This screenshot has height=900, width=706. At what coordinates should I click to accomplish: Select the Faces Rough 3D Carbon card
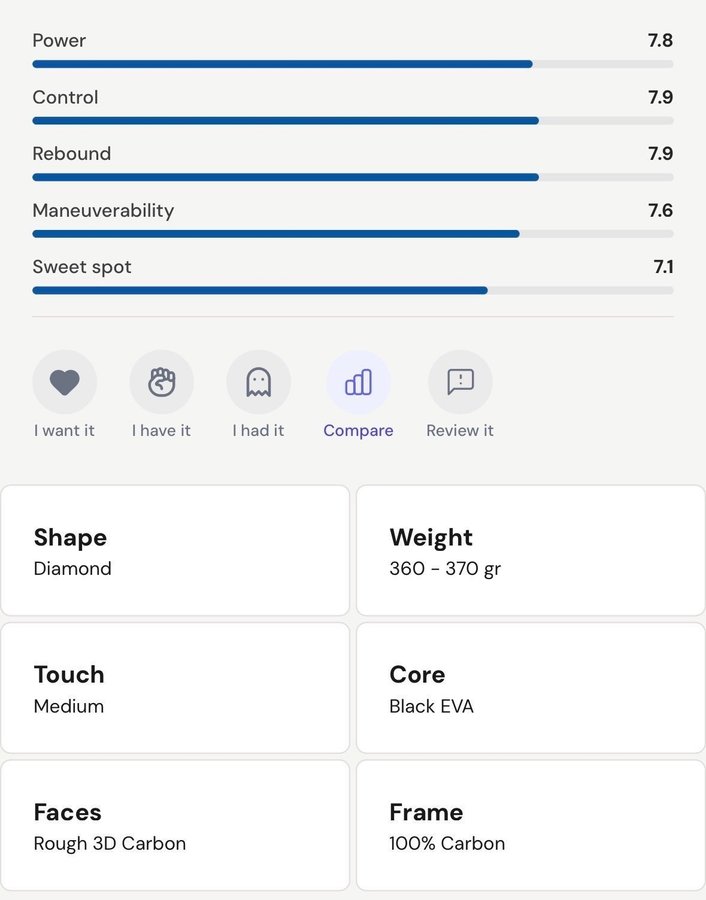[175, 825]
